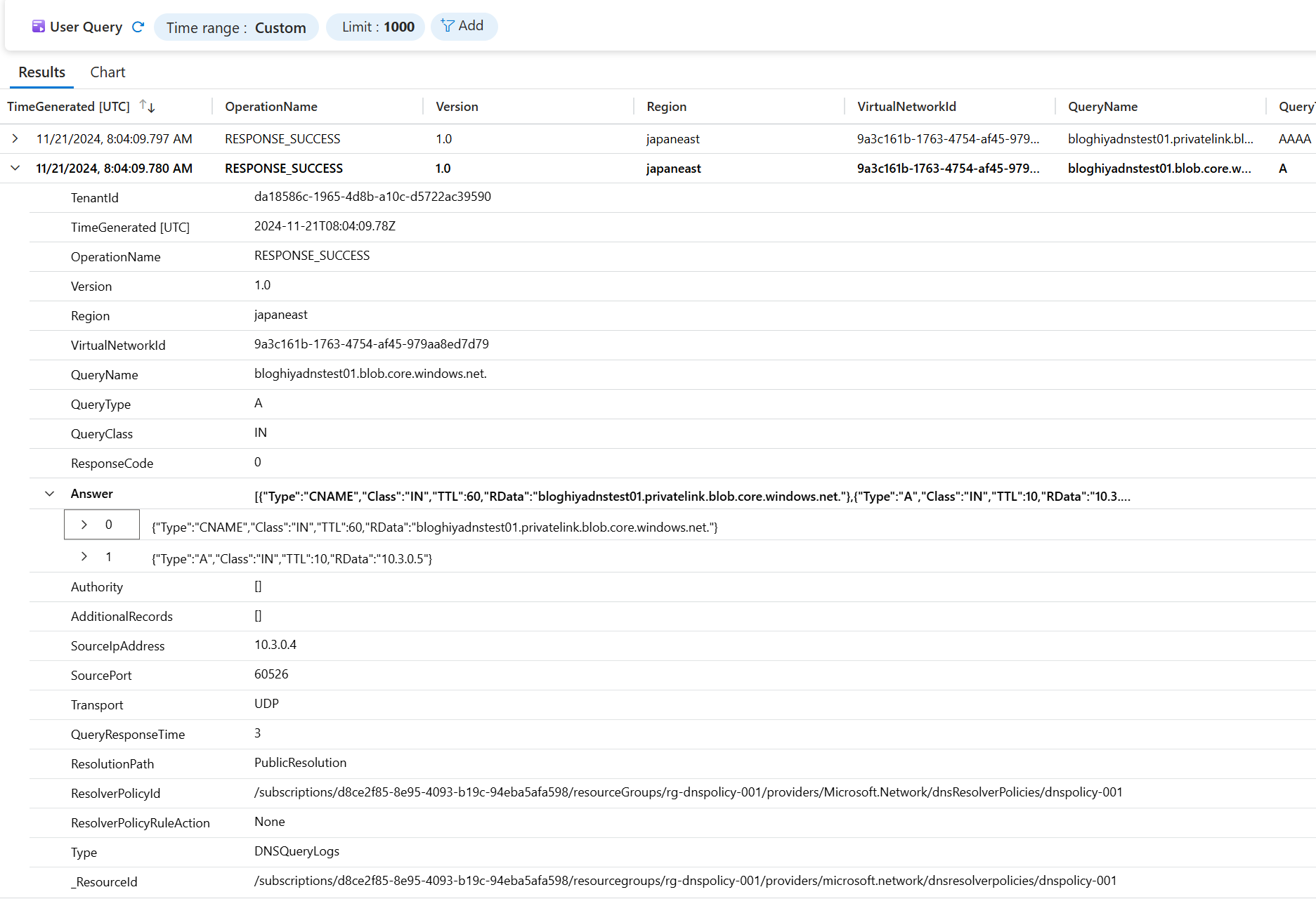Select Type value DNSQueryLogs
The image size is (1316, 899).
point(297,851)
